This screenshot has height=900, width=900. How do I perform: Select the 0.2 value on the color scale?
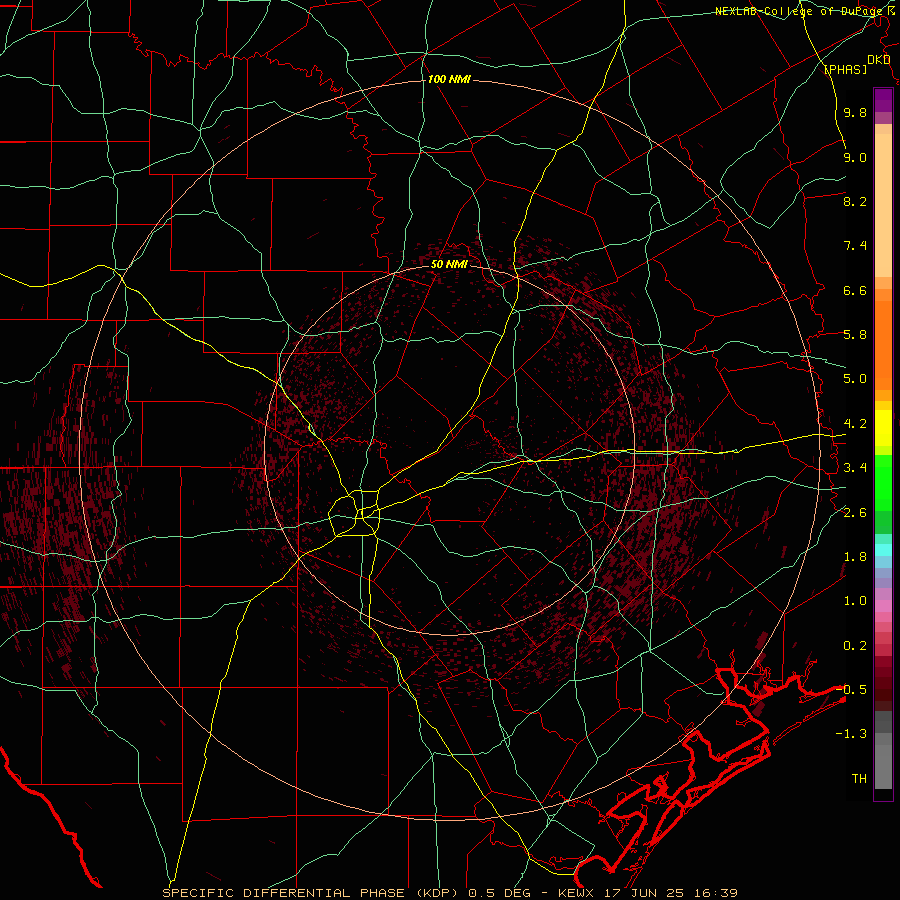point(855,646)
